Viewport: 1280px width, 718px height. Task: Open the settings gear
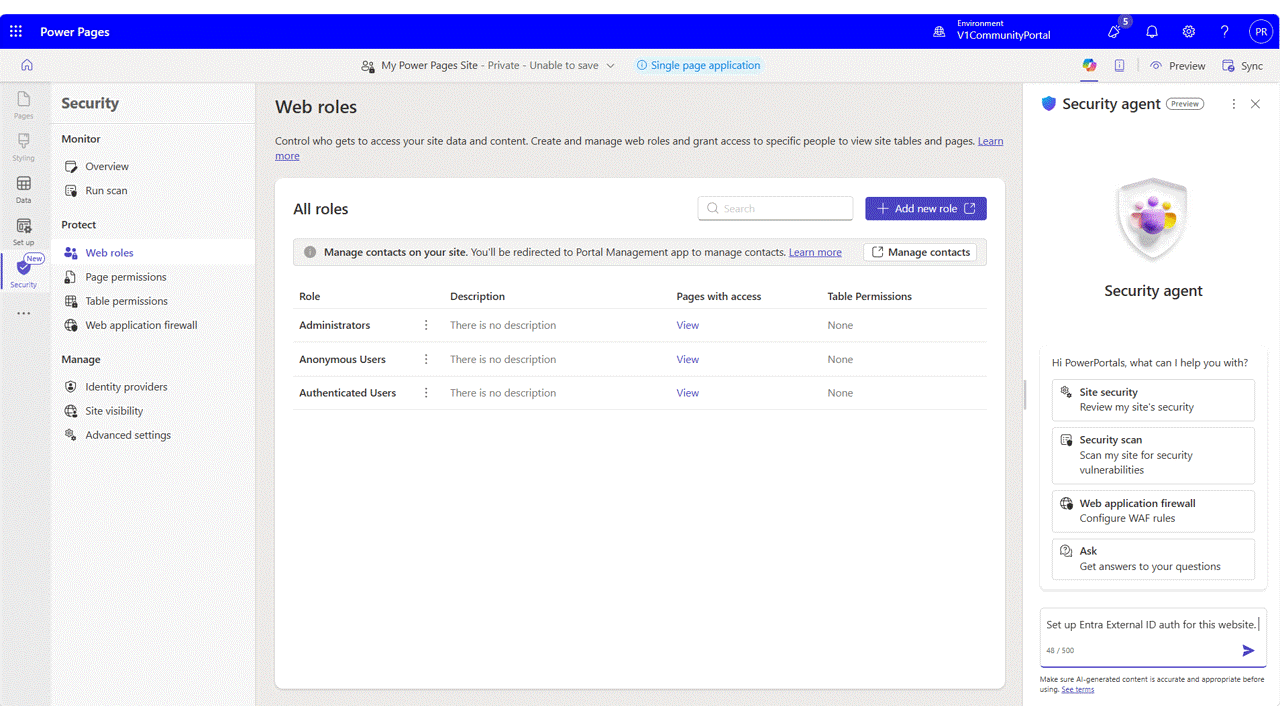tap(1189, 32)
